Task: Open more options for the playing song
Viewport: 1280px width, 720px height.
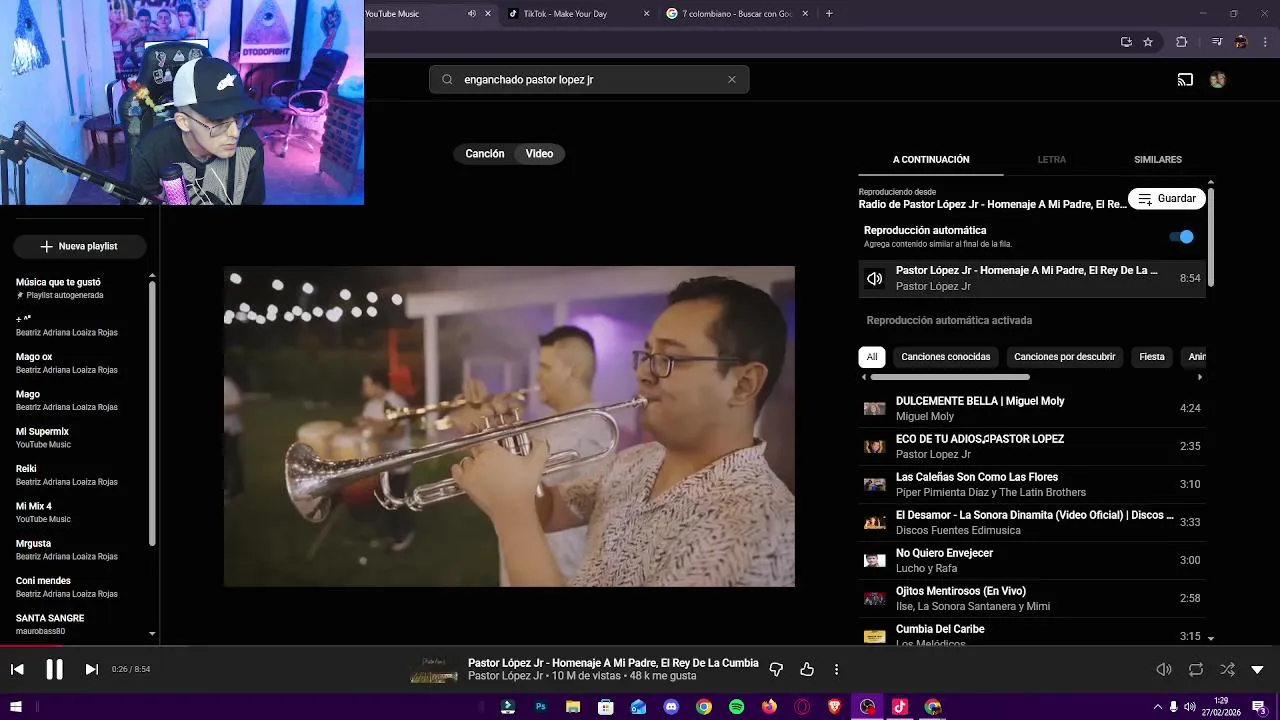Action: coord(837,669)
